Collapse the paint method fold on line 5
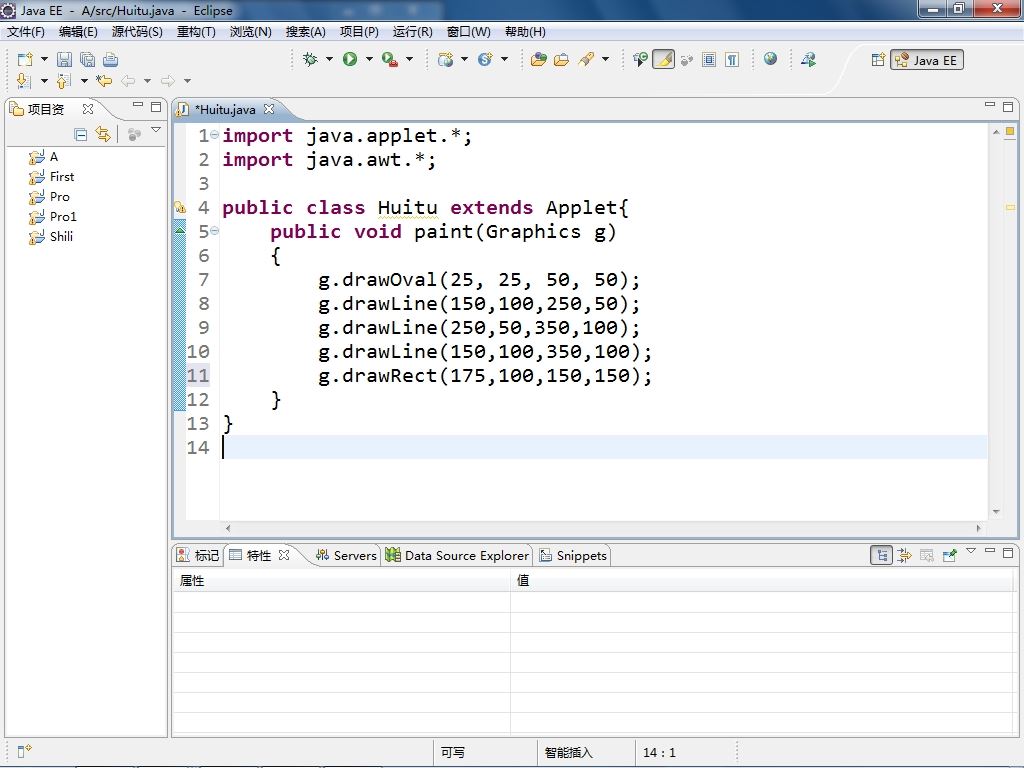This screenshot has height=768, width=1024. 215,232
